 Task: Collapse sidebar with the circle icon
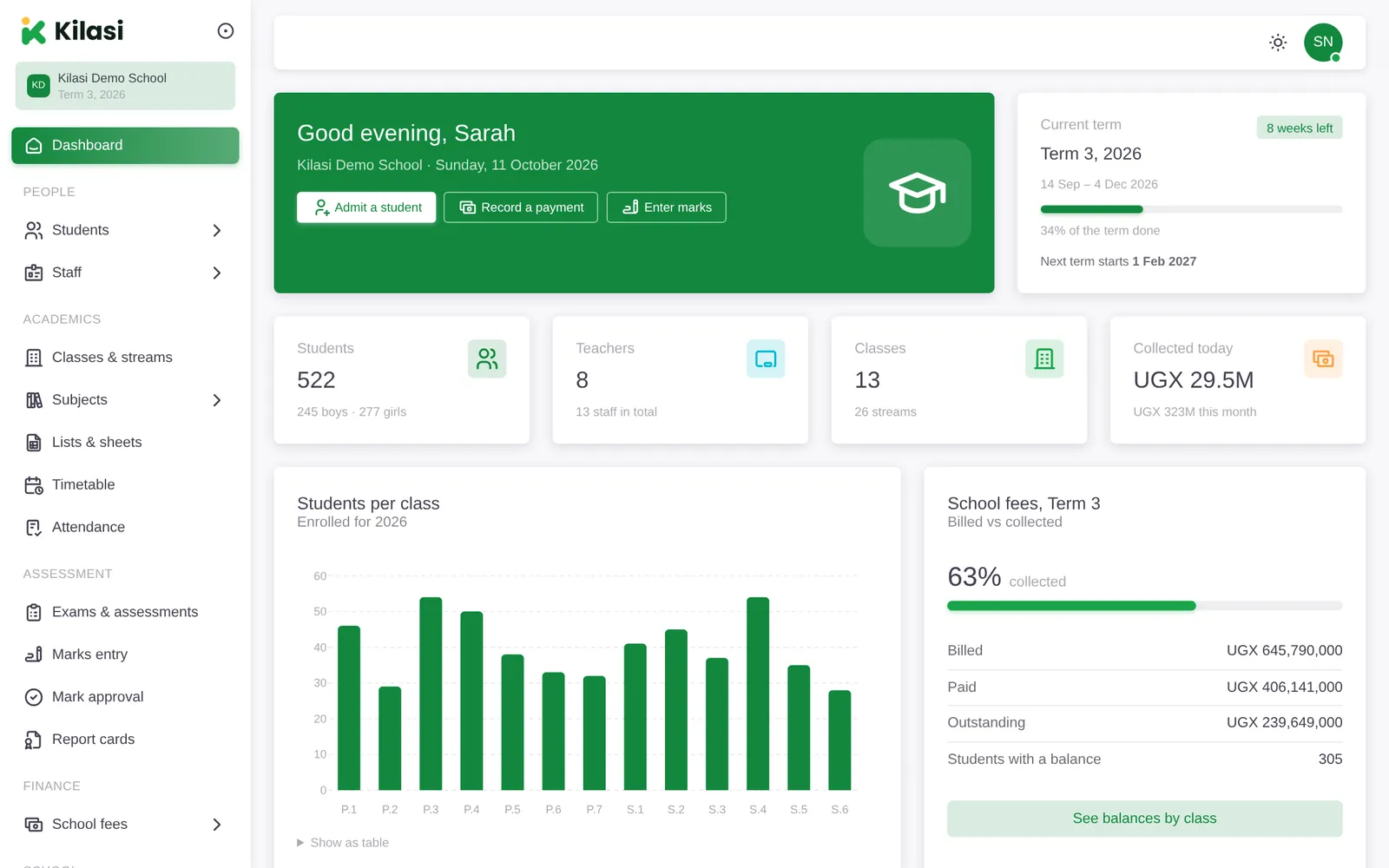coord(226,31)
